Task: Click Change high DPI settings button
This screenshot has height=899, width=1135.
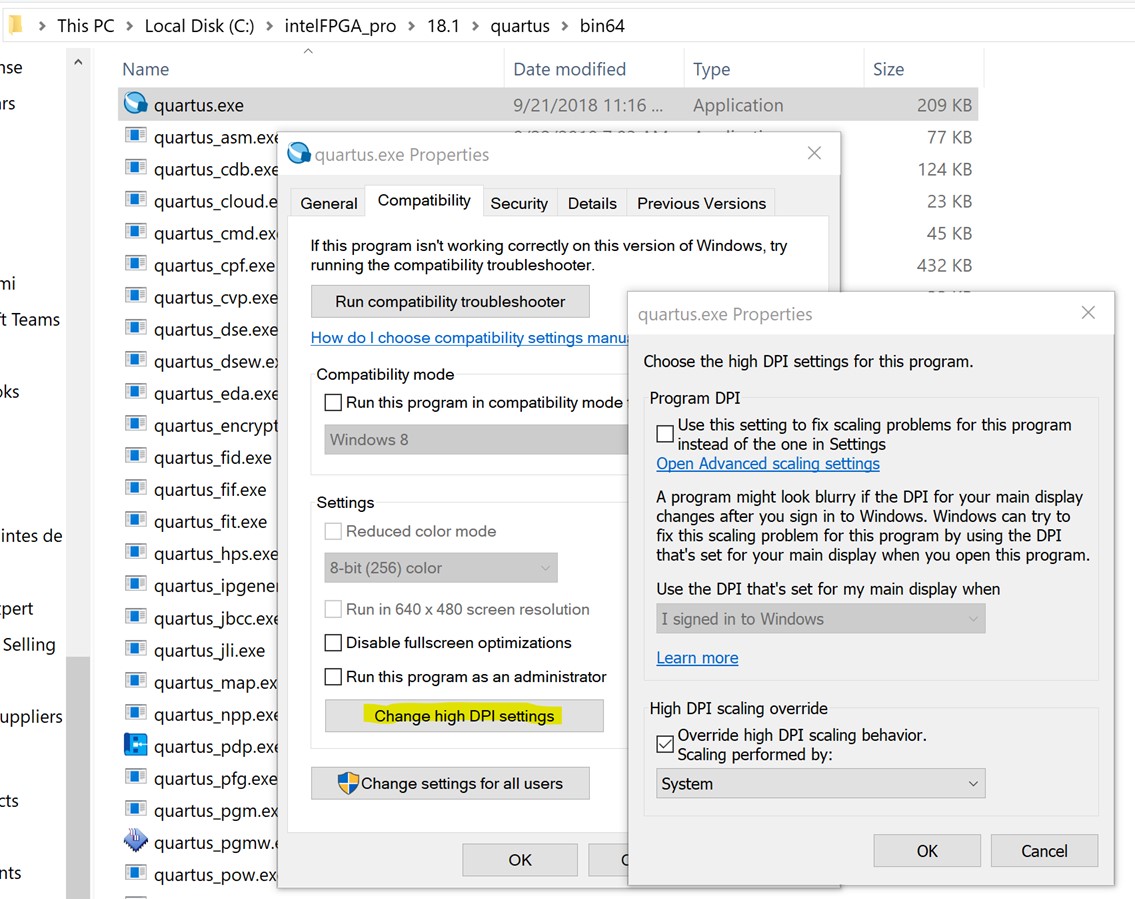Action: pyautogui.click(x=464, y=716)
